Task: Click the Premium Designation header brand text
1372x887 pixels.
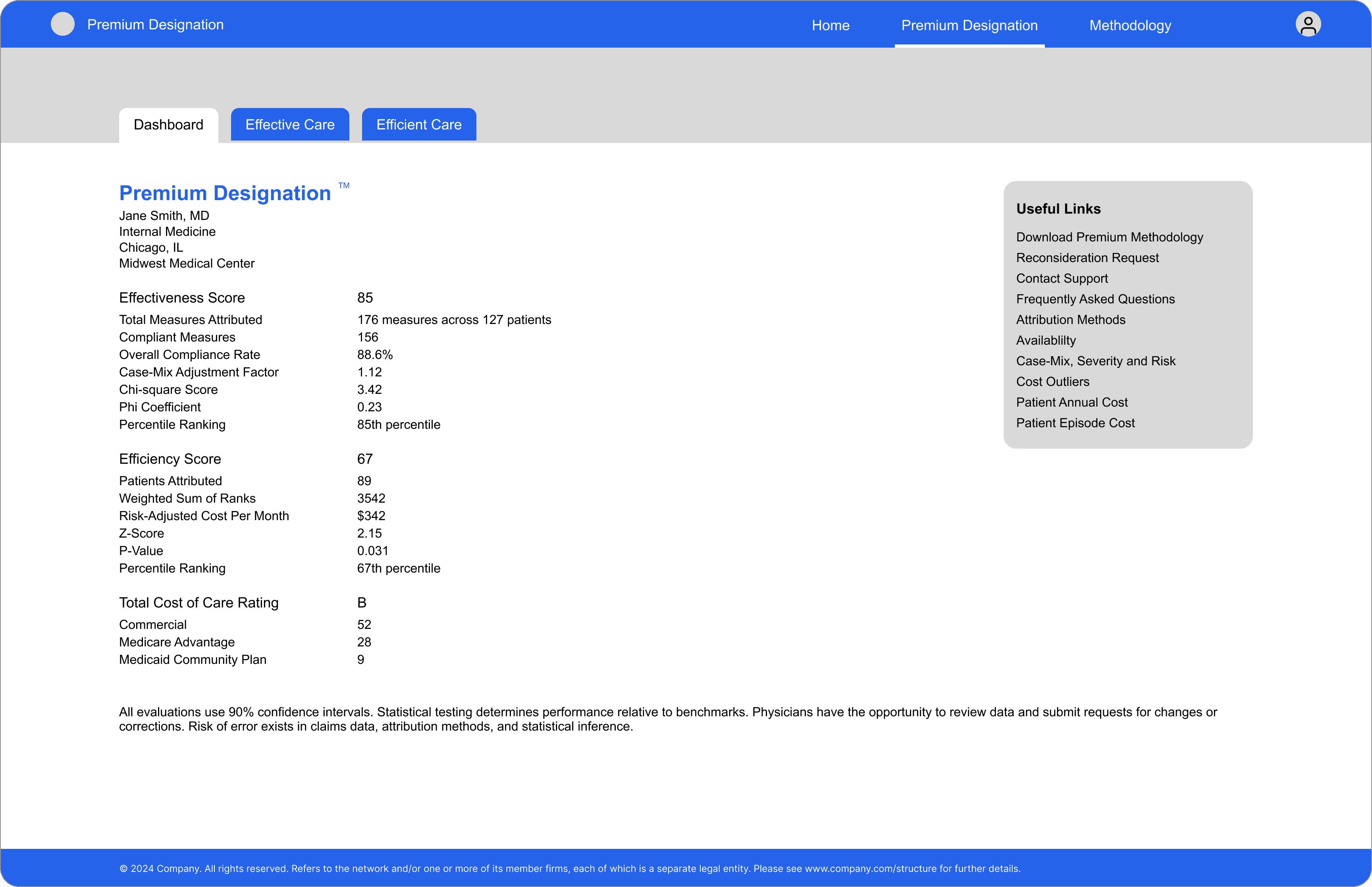Action: (x=155, y=25)
